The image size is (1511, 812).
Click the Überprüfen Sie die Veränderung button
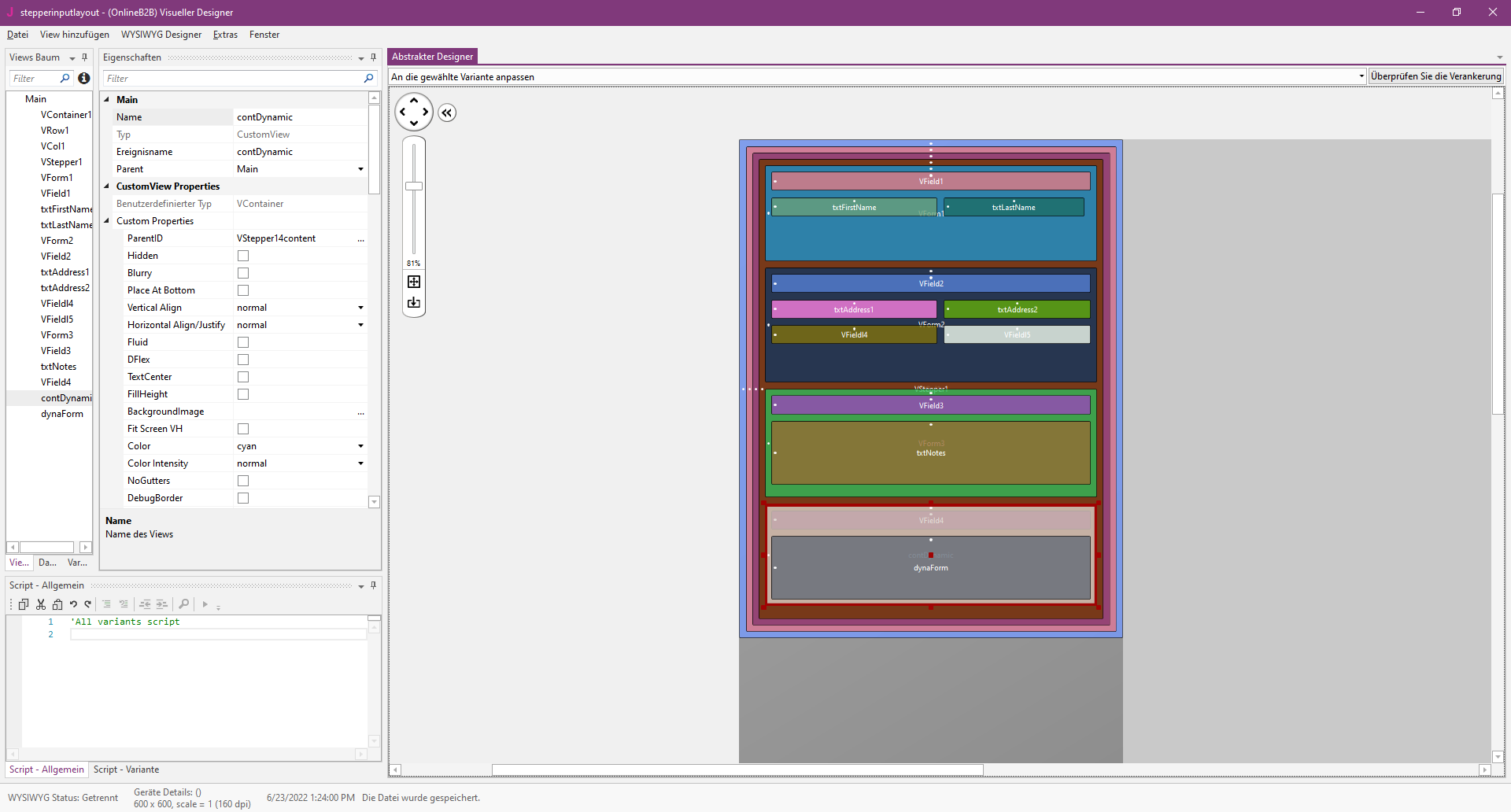(1435, 76)
